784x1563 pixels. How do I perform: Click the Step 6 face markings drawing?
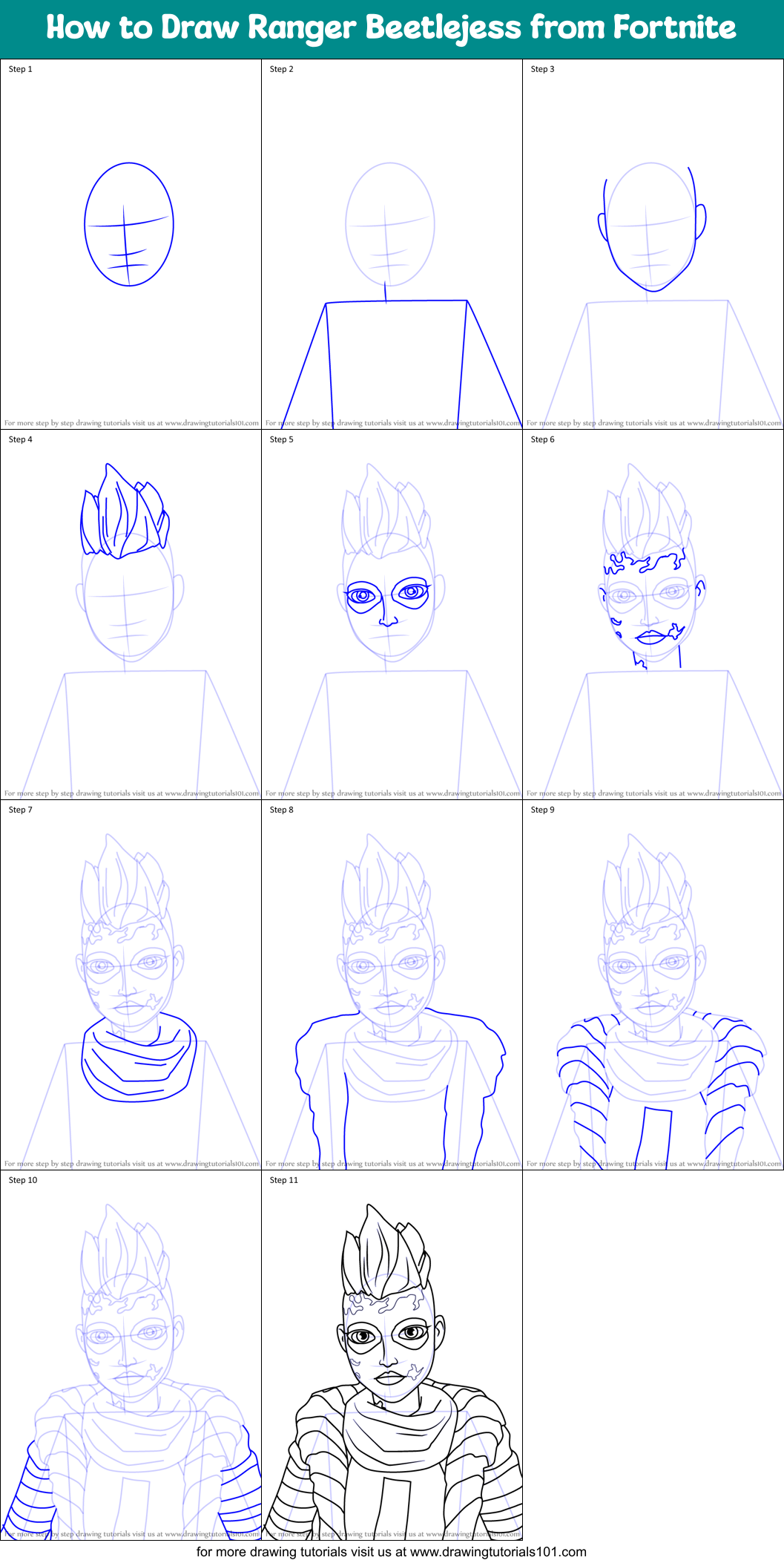pyautogui.click(x=652, y=609)
